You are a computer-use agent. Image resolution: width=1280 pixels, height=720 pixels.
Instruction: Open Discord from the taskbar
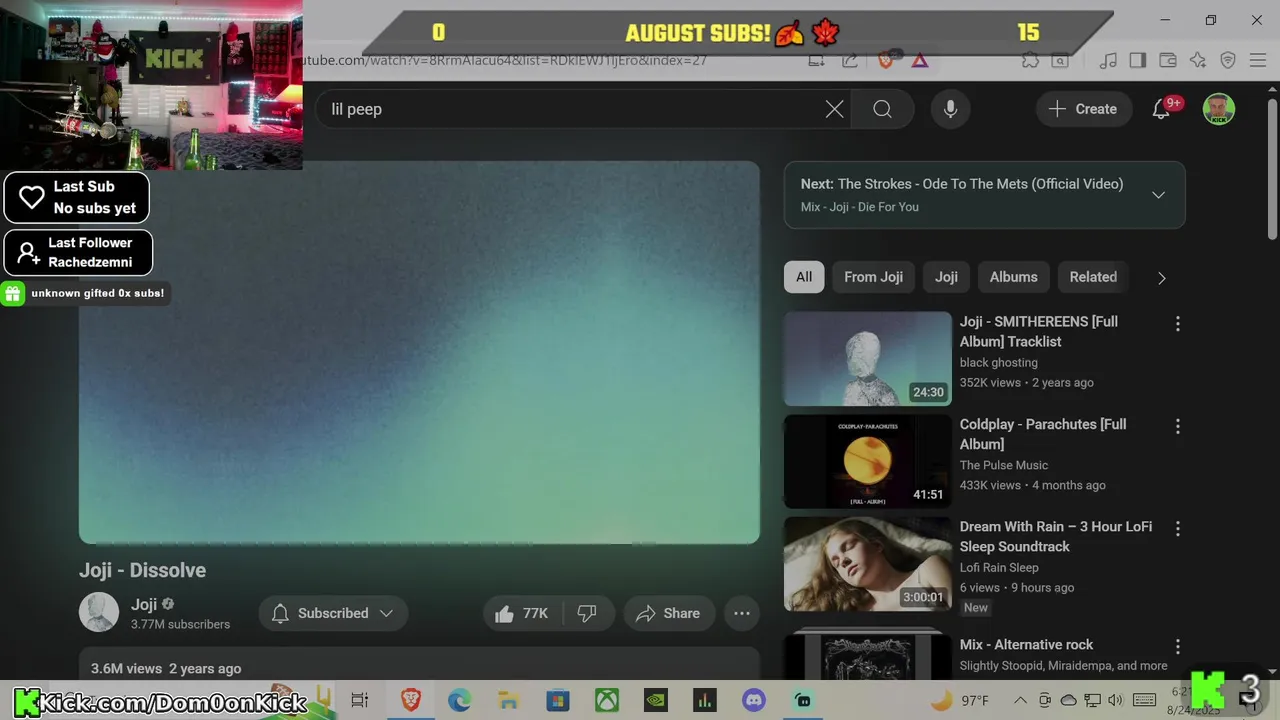[754, 700]
